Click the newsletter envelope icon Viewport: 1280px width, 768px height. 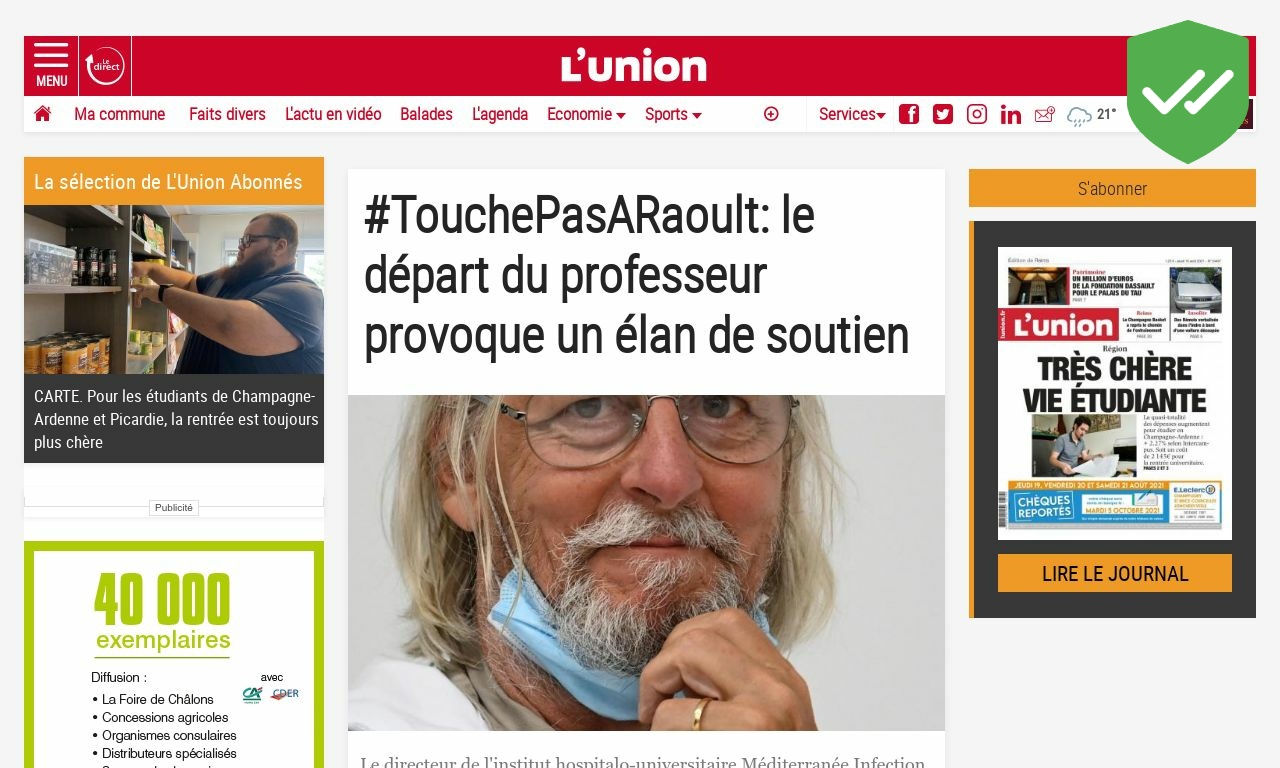point(1045,114)
